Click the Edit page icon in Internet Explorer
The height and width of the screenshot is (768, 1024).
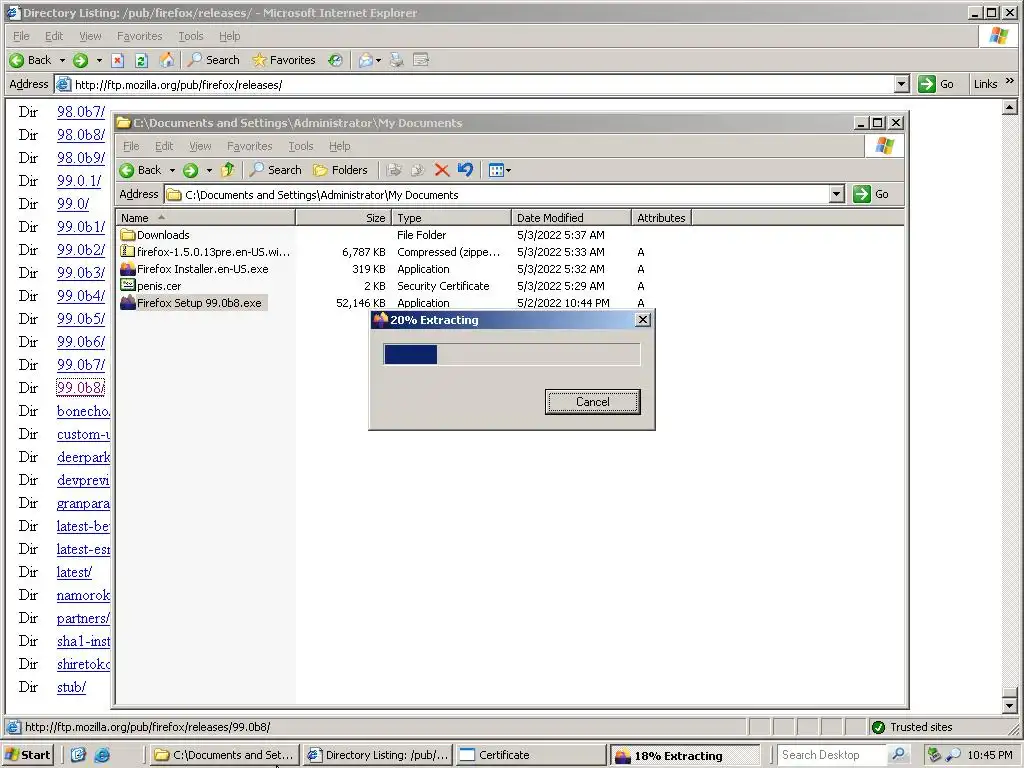[x=421, y=60]
